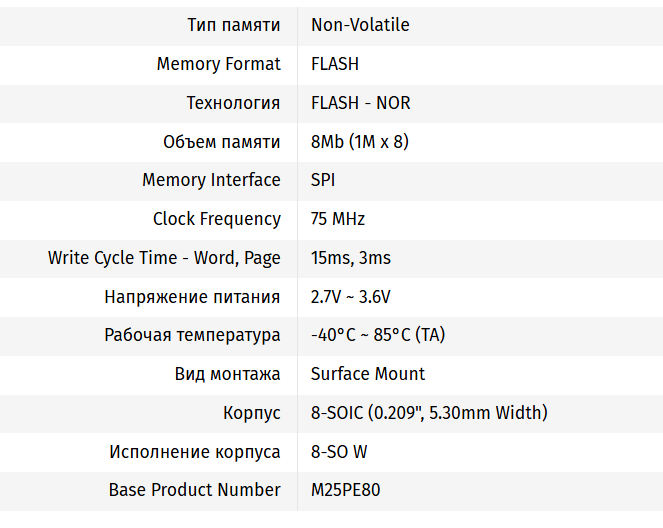Select the Исполнение корпуса label
This screenshot has height=528, width=663.
pos(194,452)
